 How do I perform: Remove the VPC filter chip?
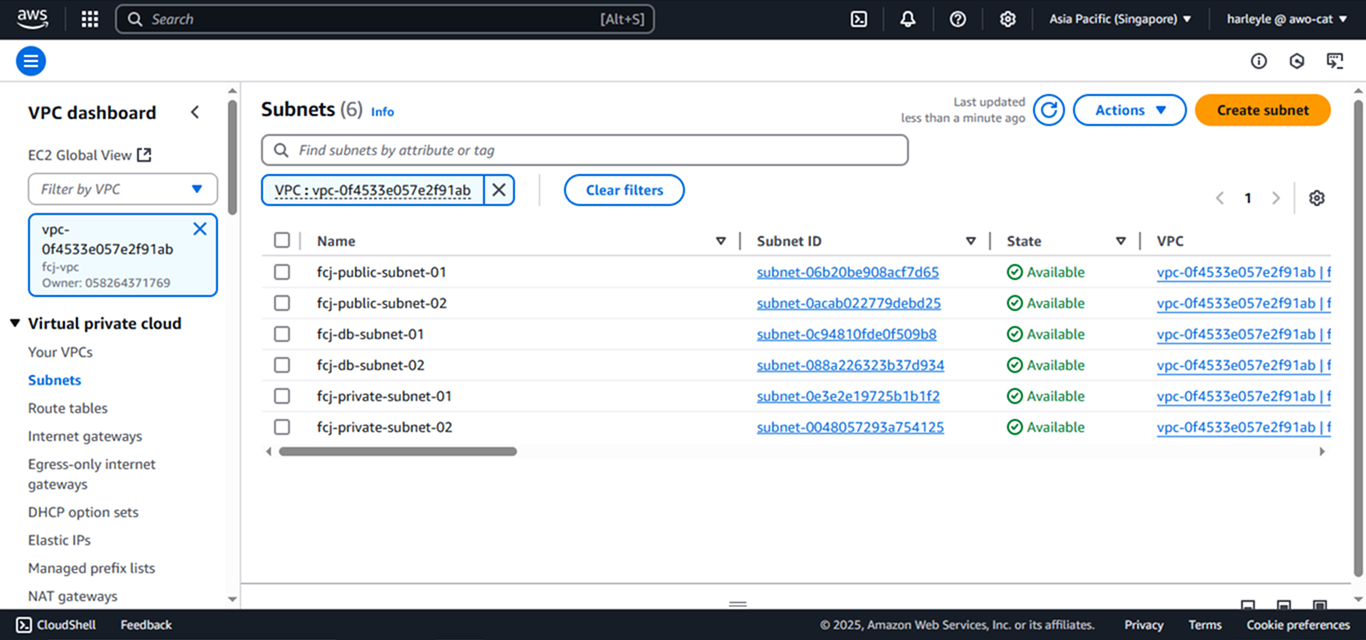point(499,190)
